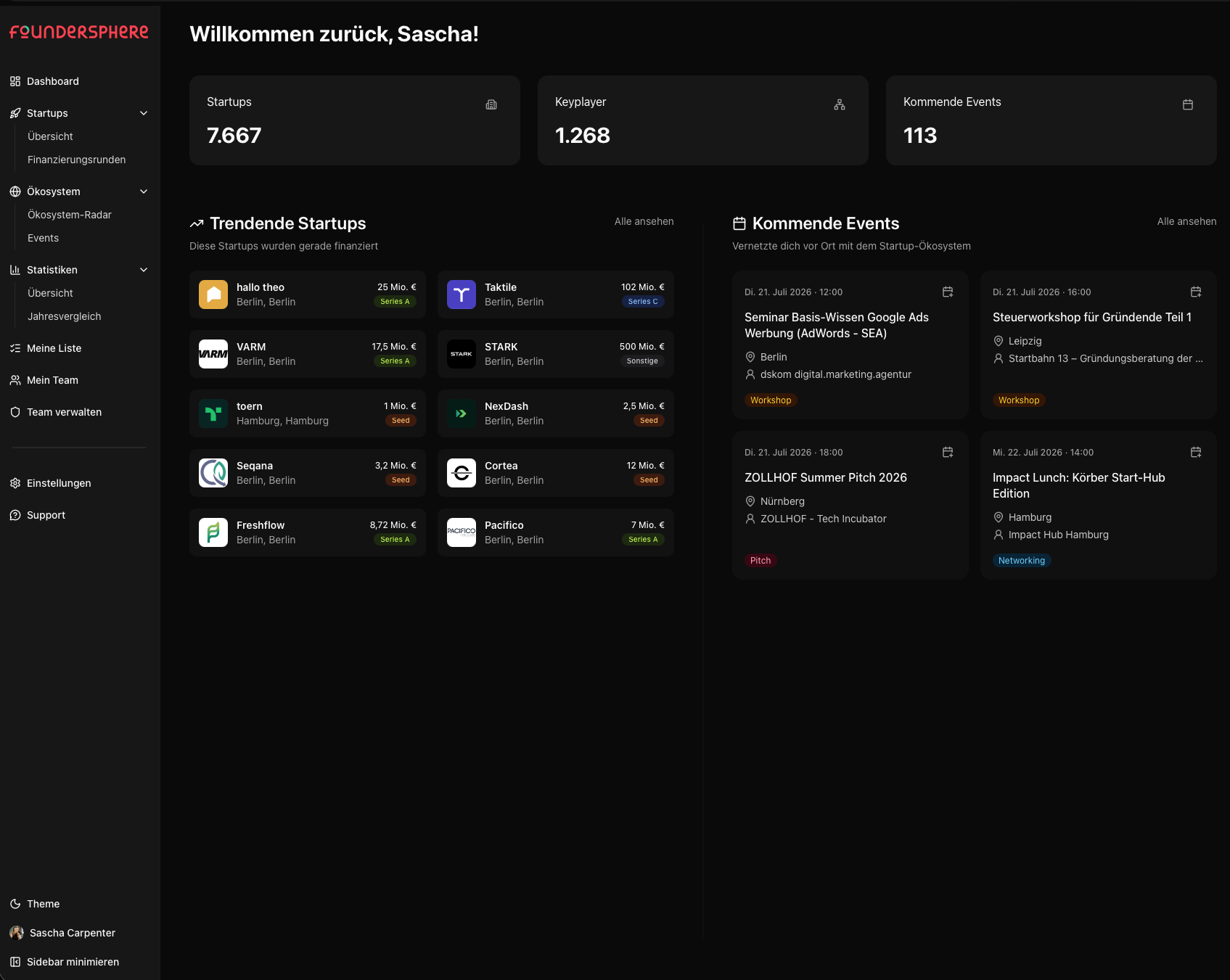The height and width of the screenshot is (980, 1230).
Task: Add ZOLLHOF Summer Pitch to calendar
Action: [x=948, y=452]
